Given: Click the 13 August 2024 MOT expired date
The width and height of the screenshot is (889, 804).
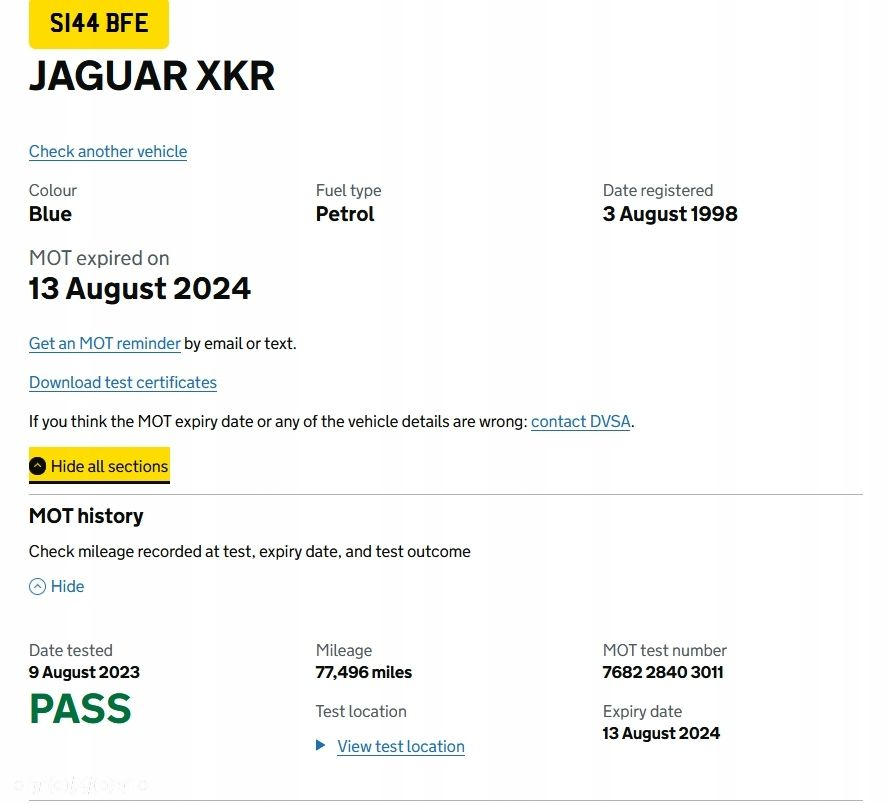Looking at the screenshot, I should pos(140,289).
